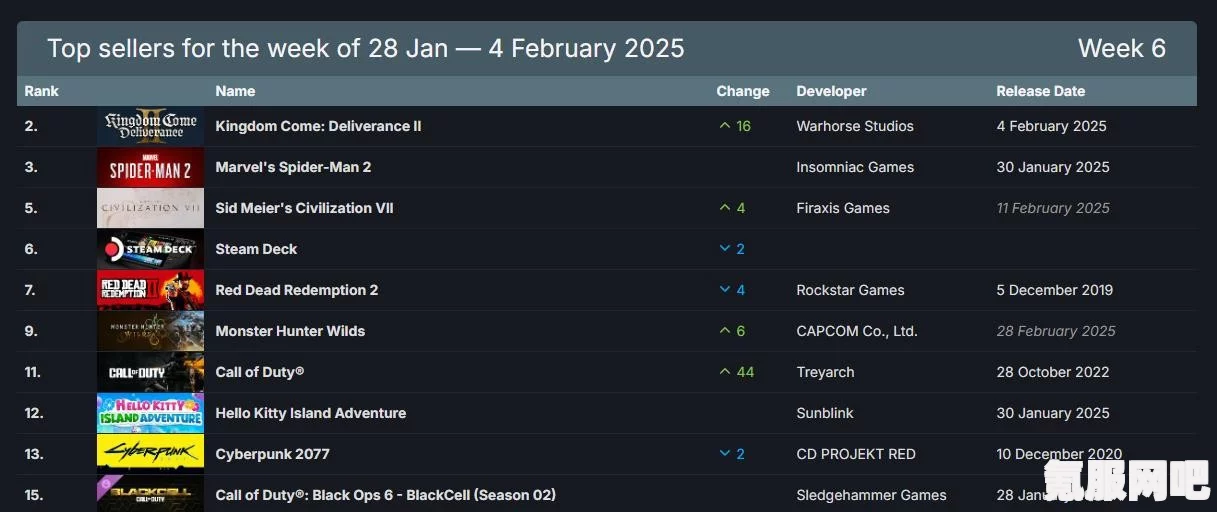Click the Top sellers week title
Viewport: 1217px width, 512px height.
[x=366, y=48]
